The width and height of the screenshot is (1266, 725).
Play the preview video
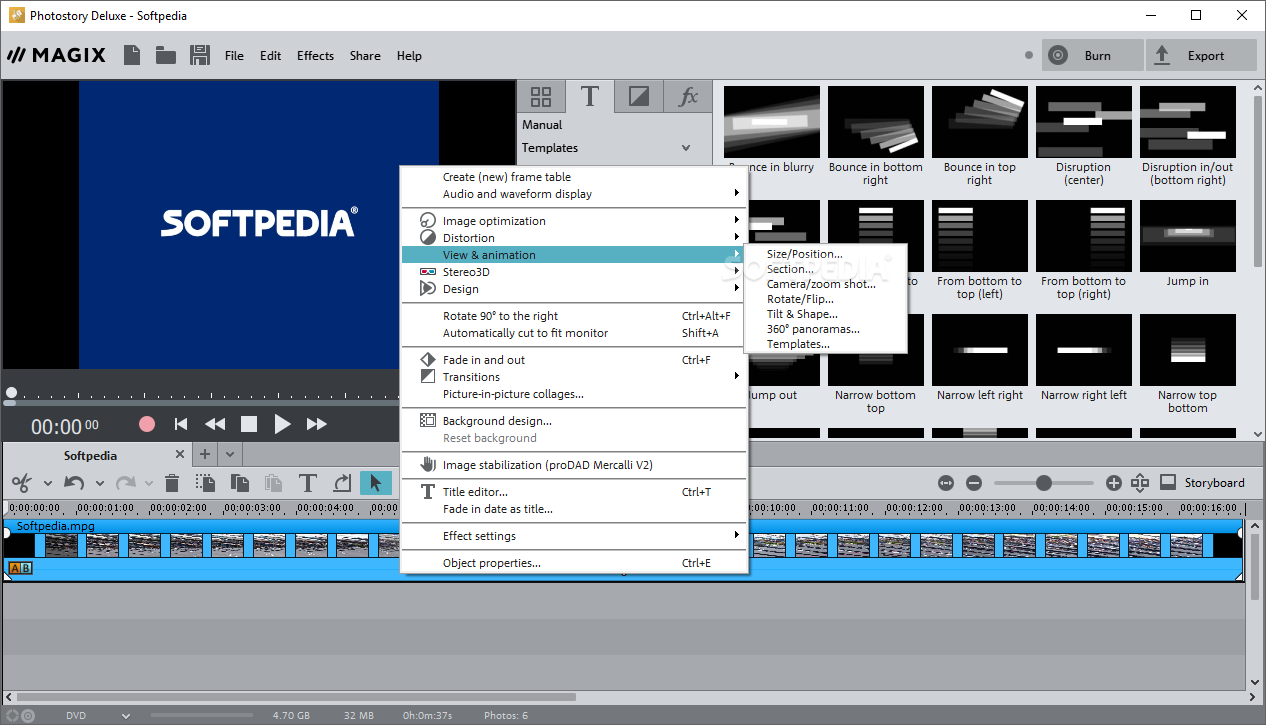tap(282, 424)
